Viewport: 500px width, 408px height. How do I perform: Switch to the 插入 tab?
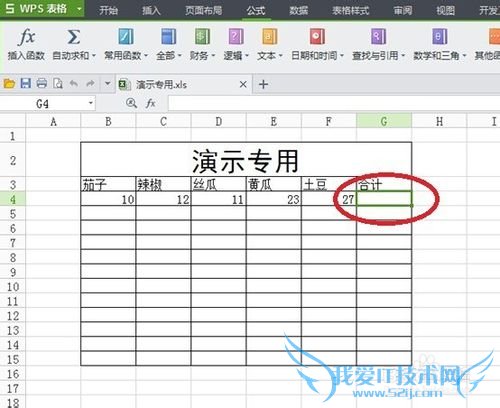tap(151, 10)
